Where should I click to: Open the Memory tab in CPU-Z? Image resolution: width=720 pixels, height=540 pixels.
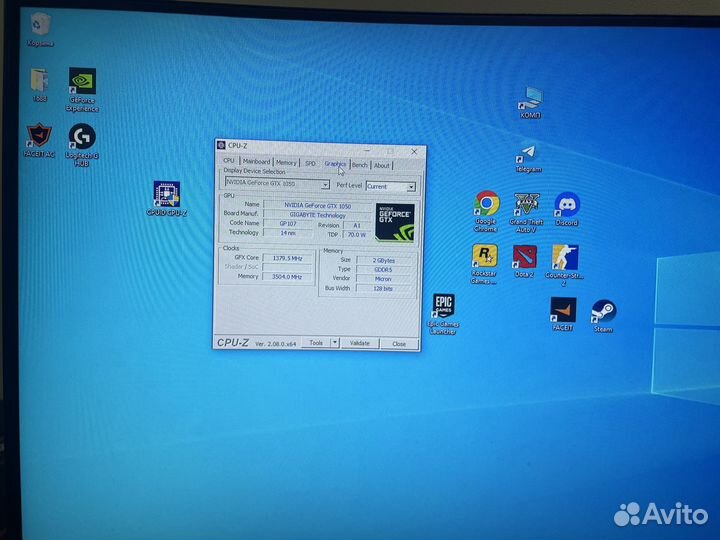(286, 163)
